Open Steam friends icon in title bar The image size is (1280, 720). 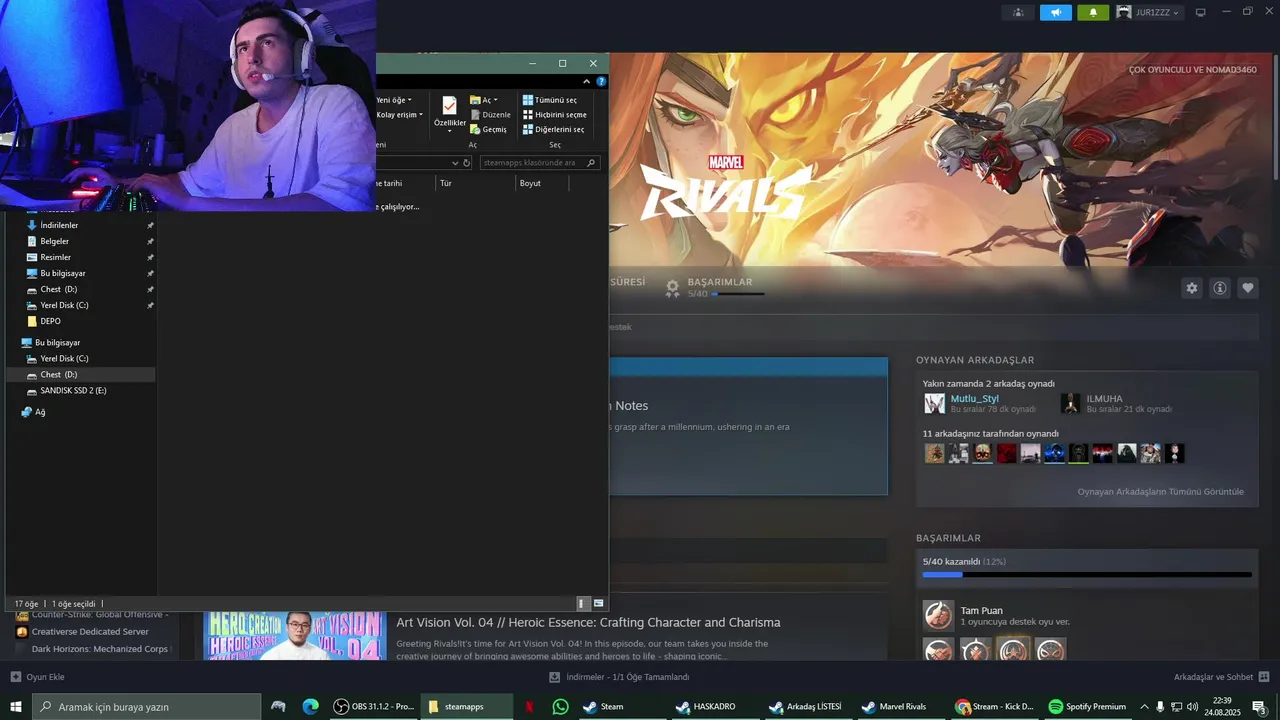pos(1018,12)
